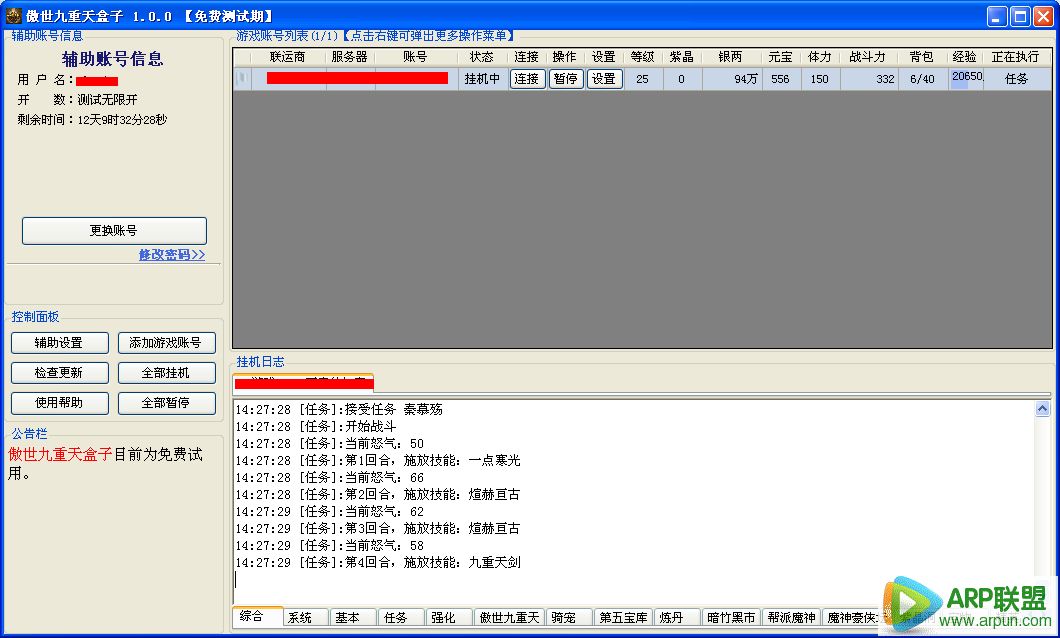Click the log line 接受任务 秦慕殇

[x=339, y=410]
